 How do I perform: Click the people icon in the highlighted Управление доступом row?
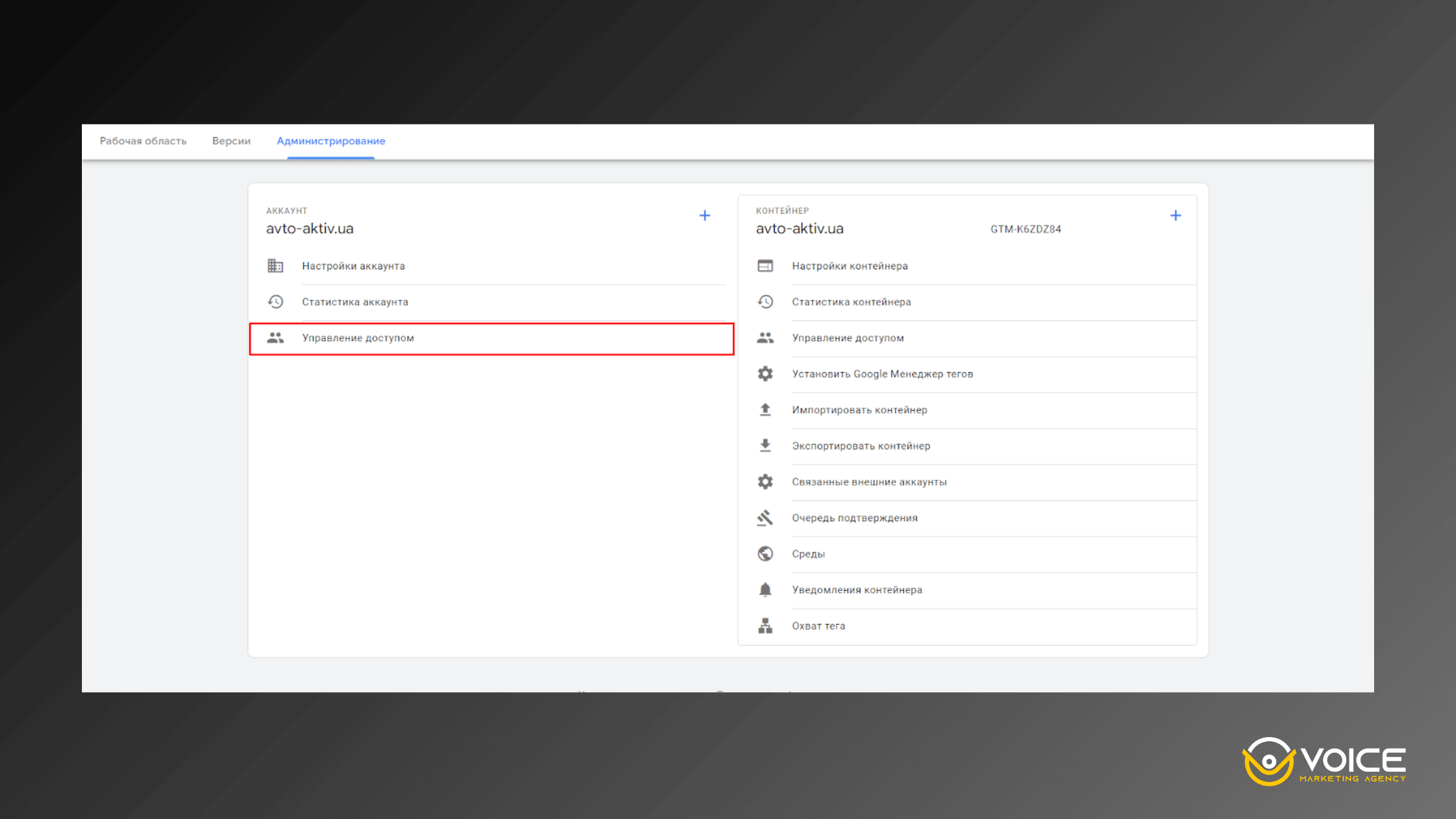[275, 338]
